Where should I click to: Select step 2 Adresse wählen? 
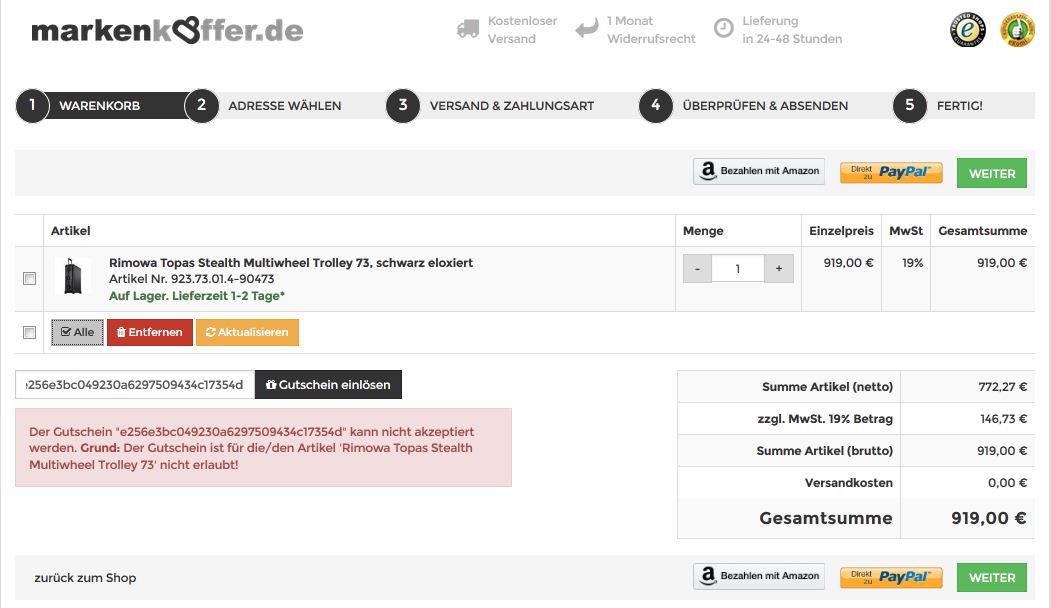coord(269,105)
